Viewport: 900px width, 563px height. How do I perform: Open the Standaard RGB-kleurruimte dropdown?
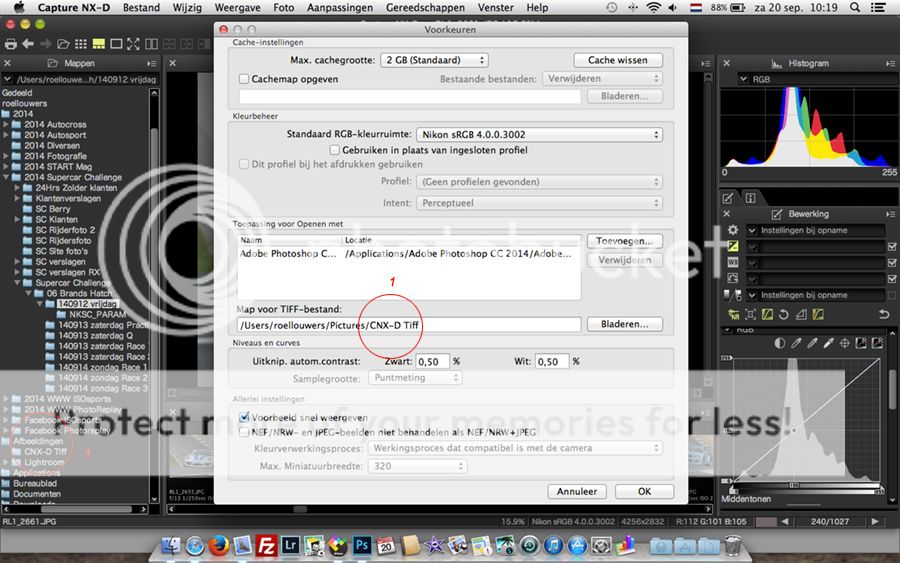click(540, 134)
